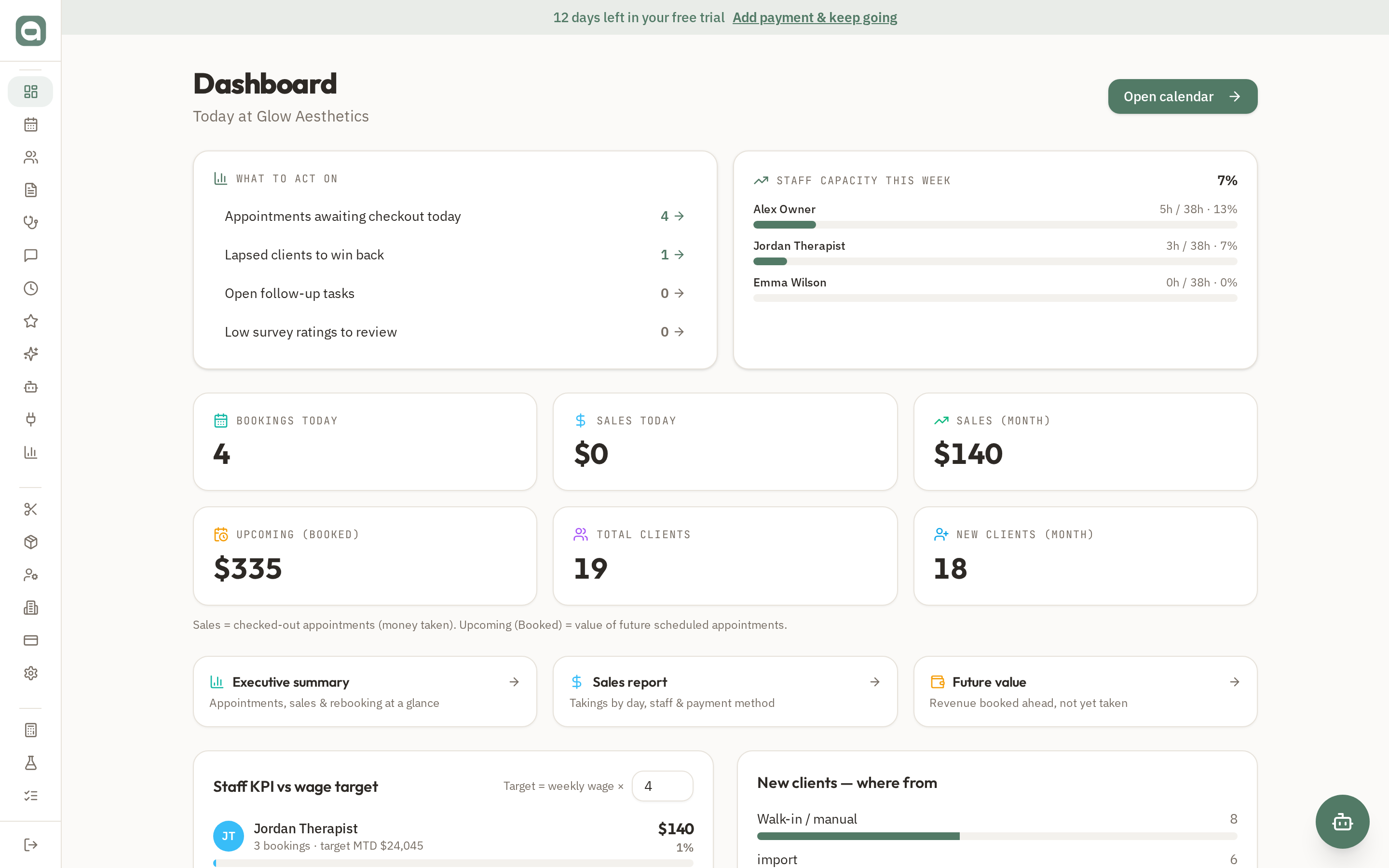
Task: Click the Total Clients 19 card
Action: pyautogui.click(x=725, y=556)
